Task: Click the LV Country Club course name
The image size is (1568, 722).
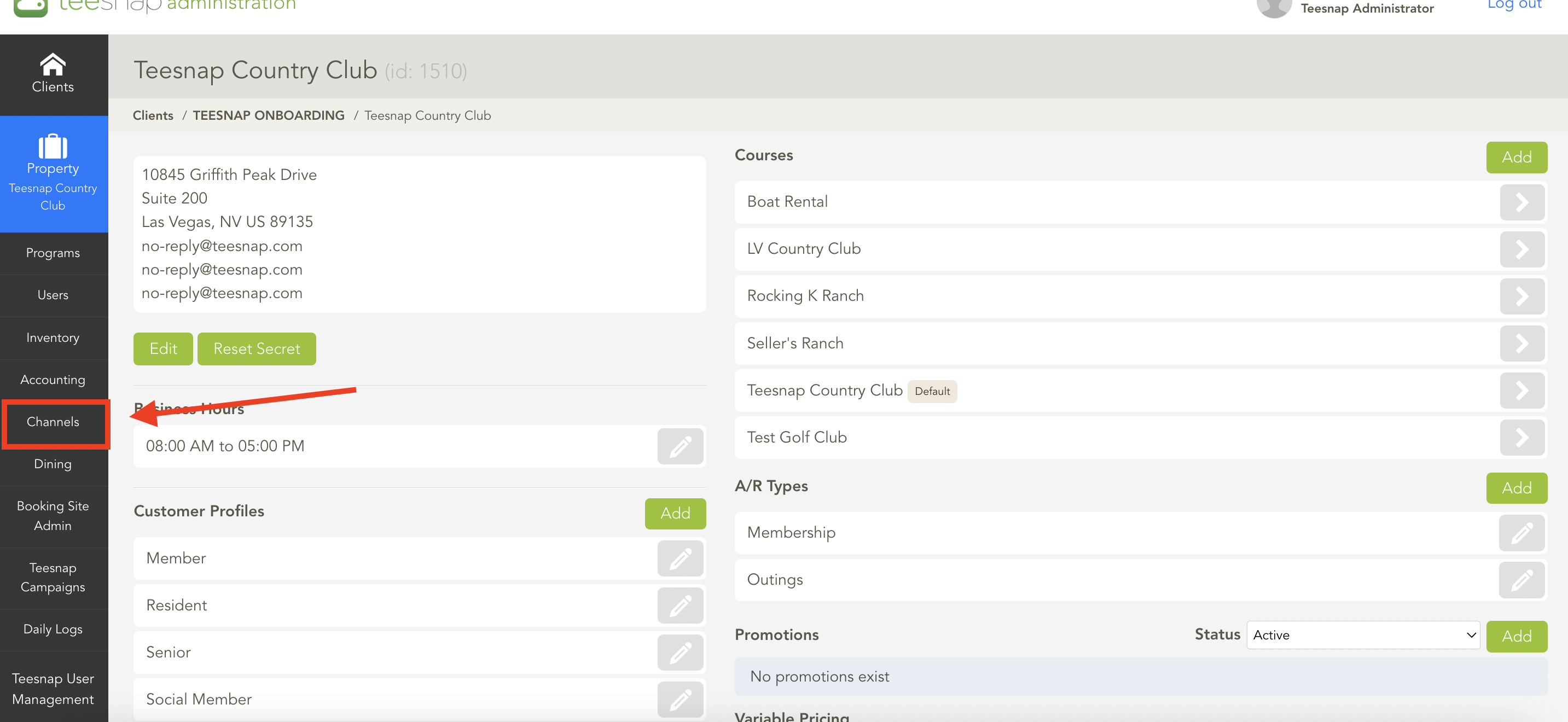Action: pos(804,248)
